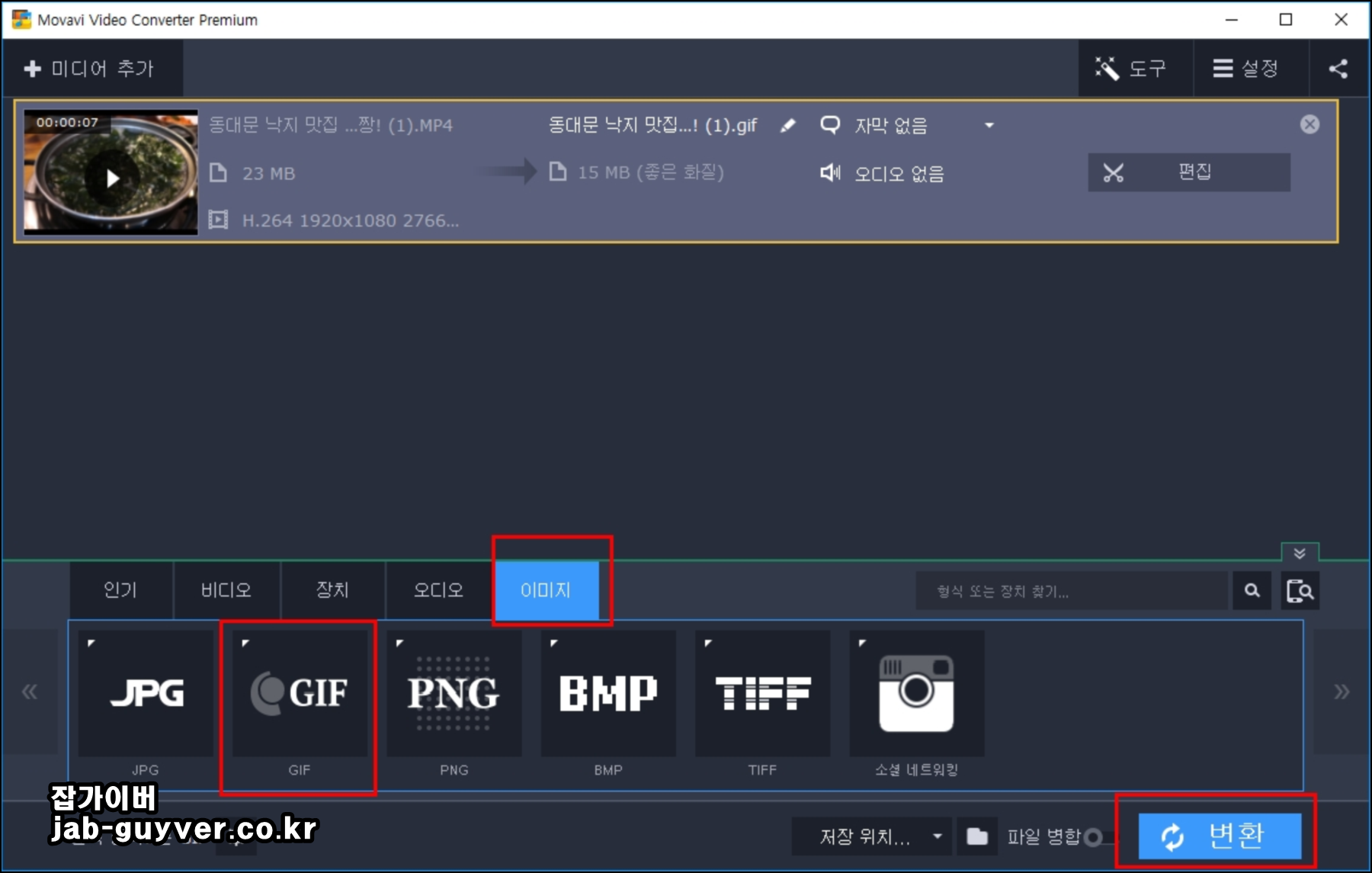Screen dimensions: 1372x873
Task: Select the 이미지 image tab
Action: point(547,590)
